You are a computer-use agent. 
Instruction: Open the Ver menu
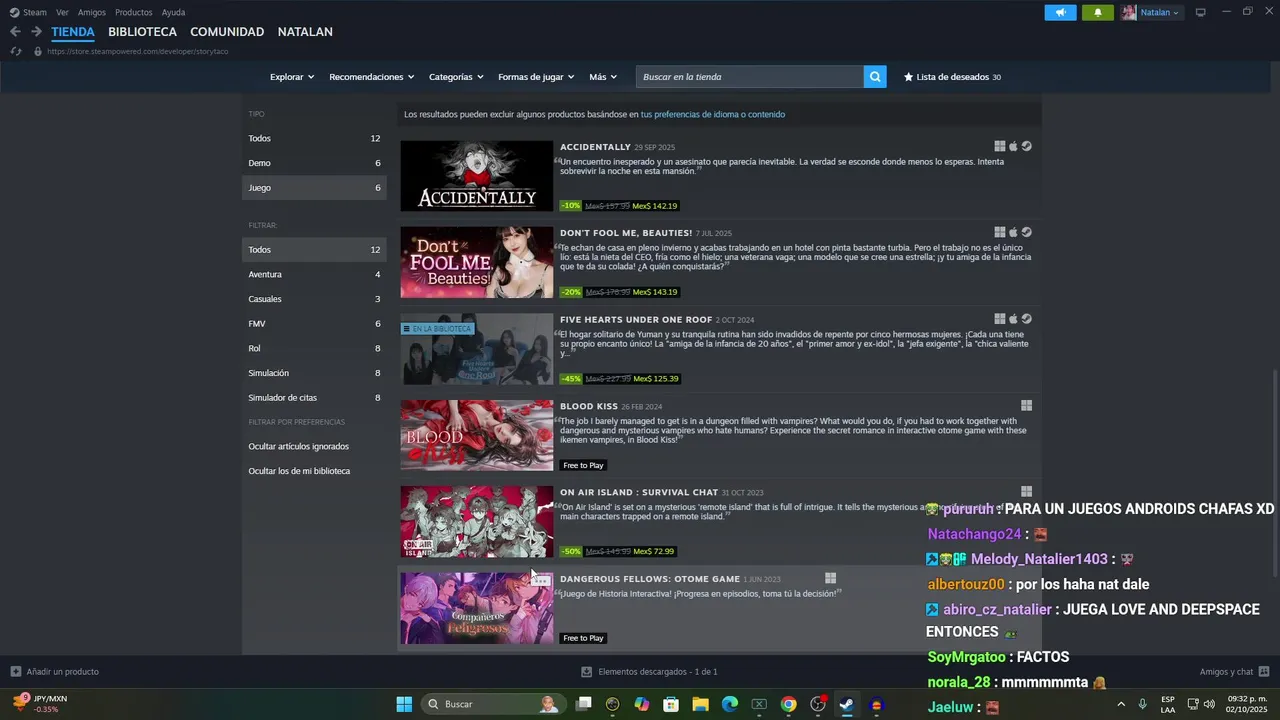coord(62,12)
